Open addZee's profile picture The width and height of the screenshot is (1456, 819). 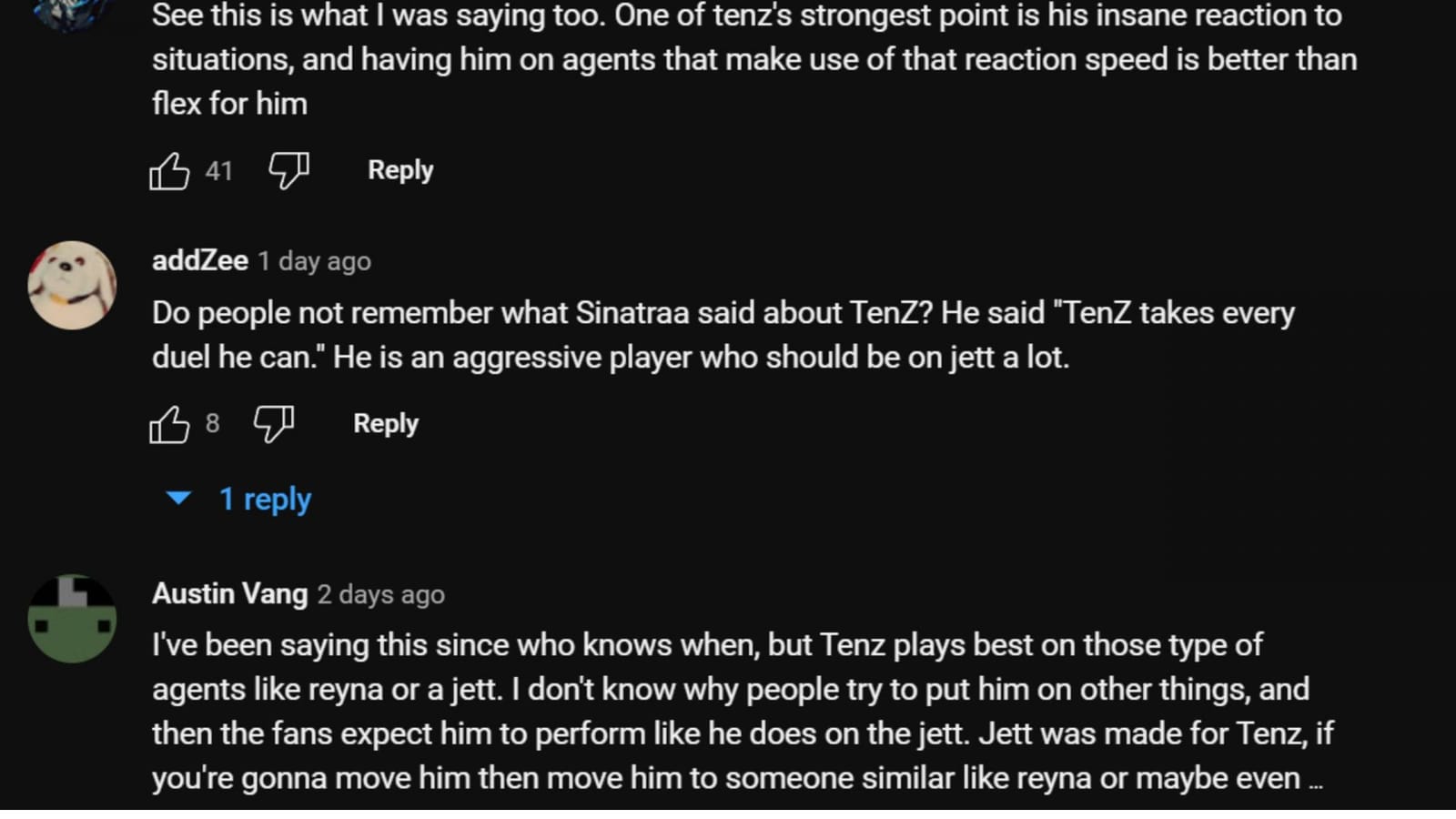[x=72, y=283]
